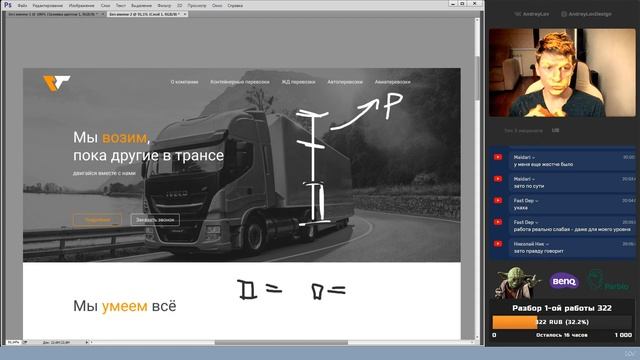This screenshot has width=640, height=360.
Task: Click the AndreyLev label at top of the stream panel
Action: click(x=532, y=14)
